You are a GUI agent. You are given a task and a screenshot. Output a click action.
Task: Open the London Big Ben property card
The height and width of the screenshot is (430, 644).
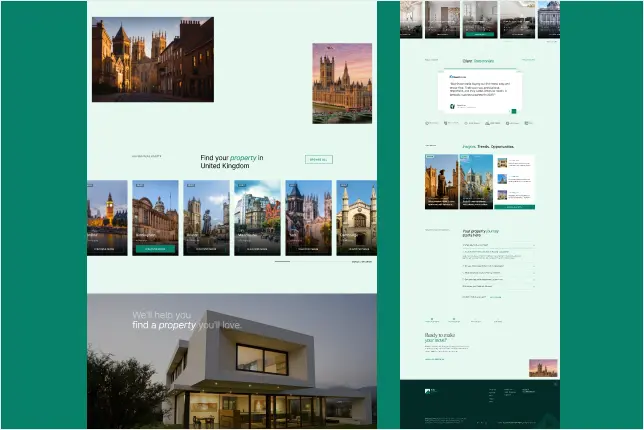(106, 217)
